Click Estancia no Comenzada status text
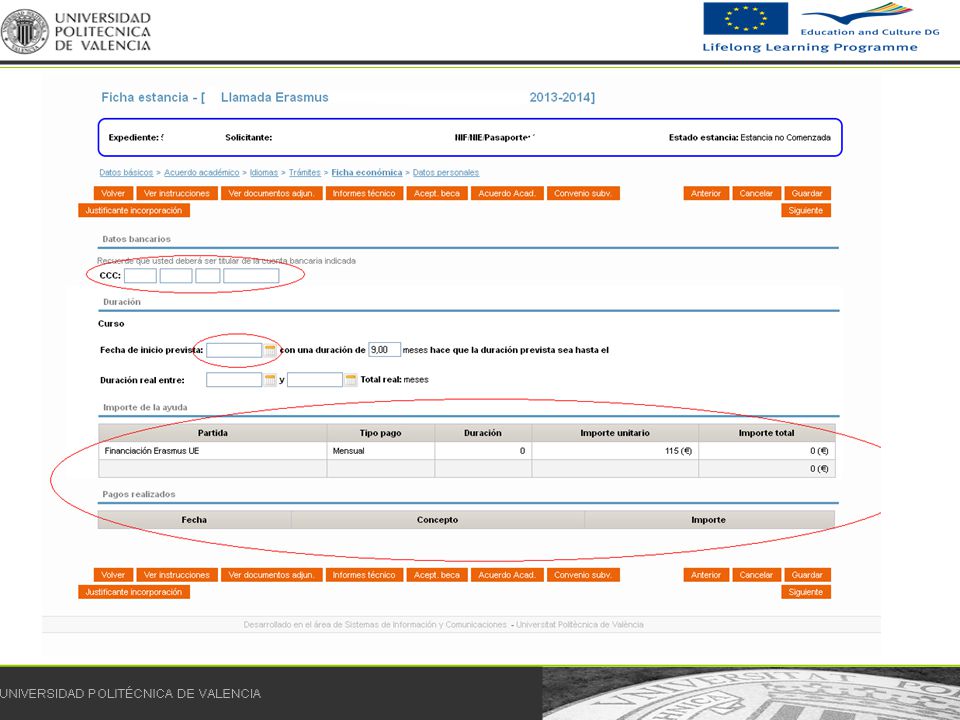The image size is (960, 720). (786, 138)
